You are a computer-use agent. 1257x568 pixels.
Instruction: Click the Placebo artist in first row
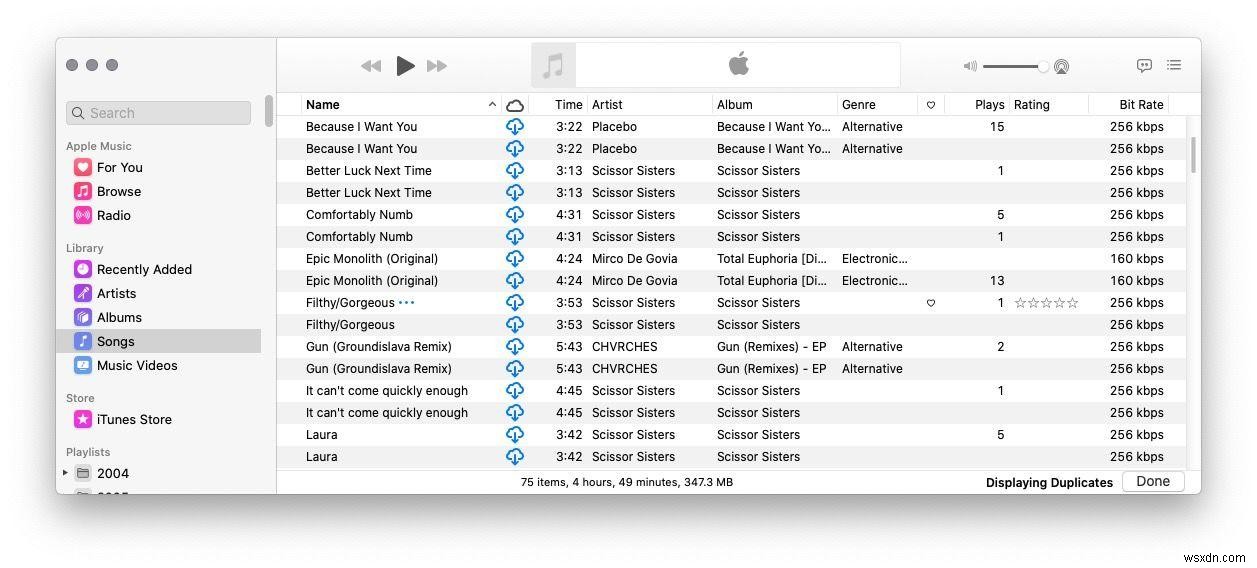click(x=614, y=126)
